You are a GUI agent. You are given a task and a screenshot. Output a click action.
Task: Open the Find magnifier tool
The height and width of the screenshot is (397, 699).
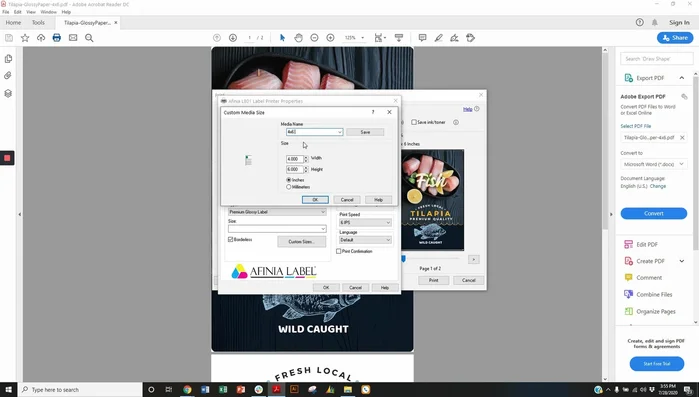pos(89,38)
